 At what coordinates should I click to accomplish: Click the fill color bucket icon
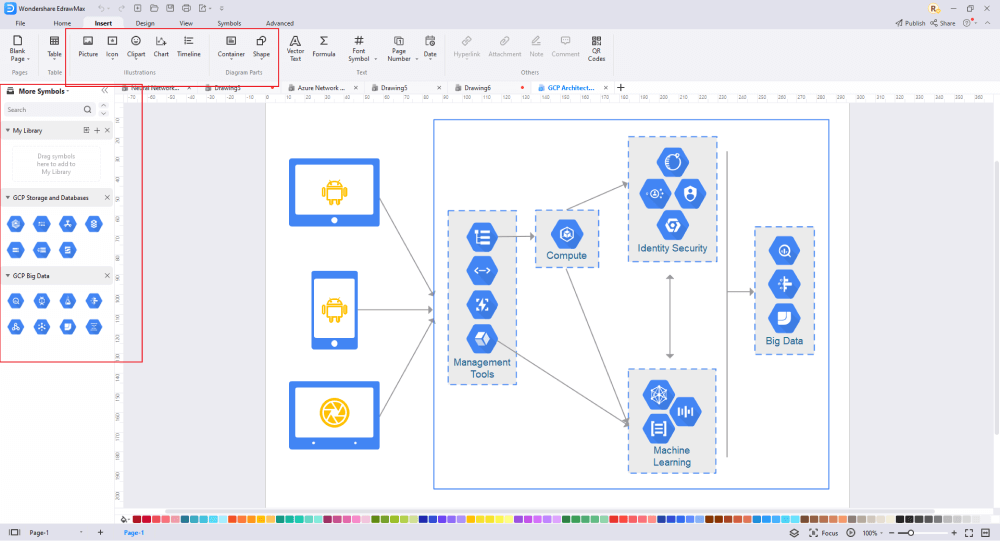click(124, 519)
